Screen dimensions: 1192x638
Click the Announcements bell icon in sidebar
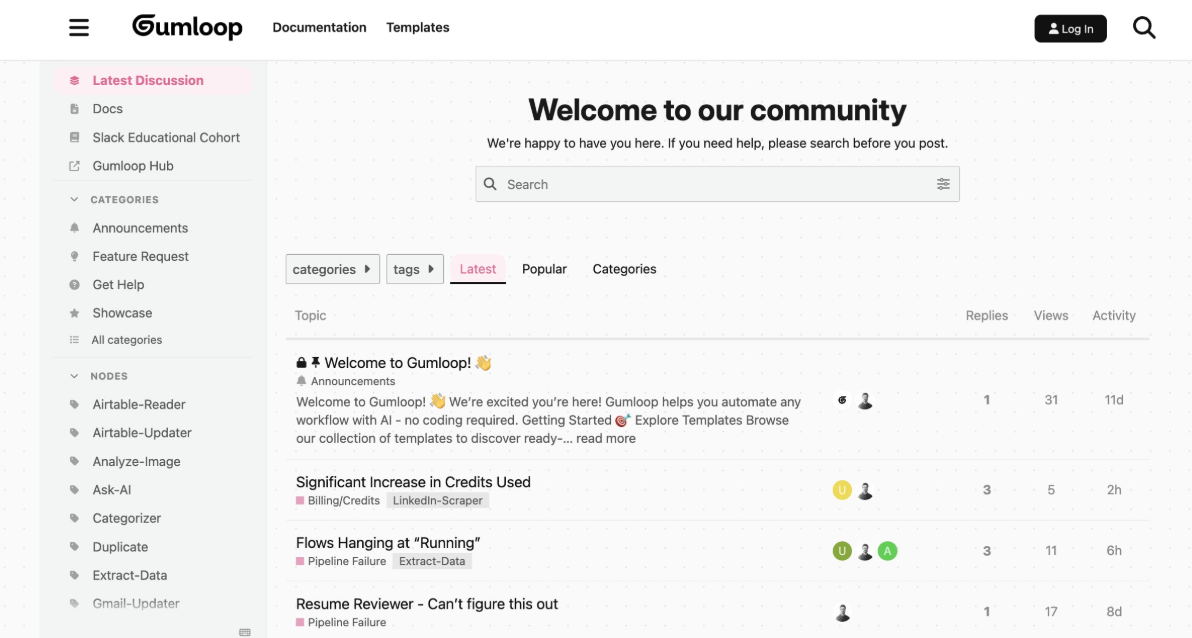point(74,227)
